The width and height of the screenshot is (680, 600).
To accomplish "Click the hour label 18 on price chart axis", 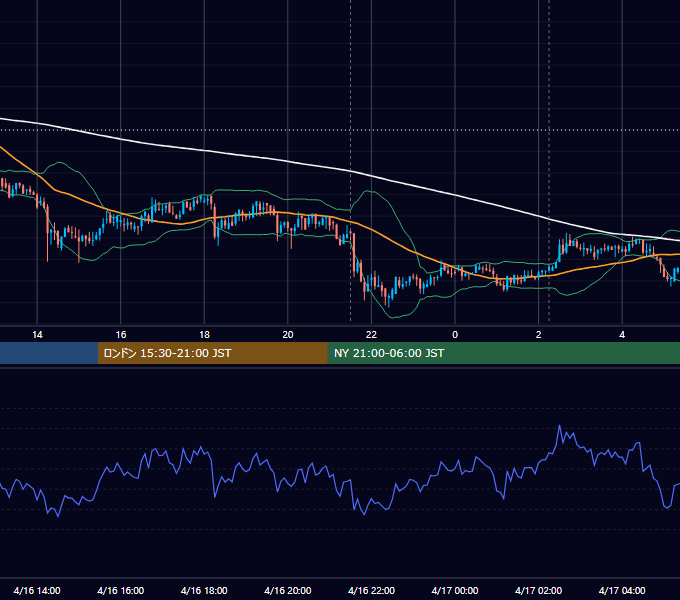I will click(x=204, y=334).
